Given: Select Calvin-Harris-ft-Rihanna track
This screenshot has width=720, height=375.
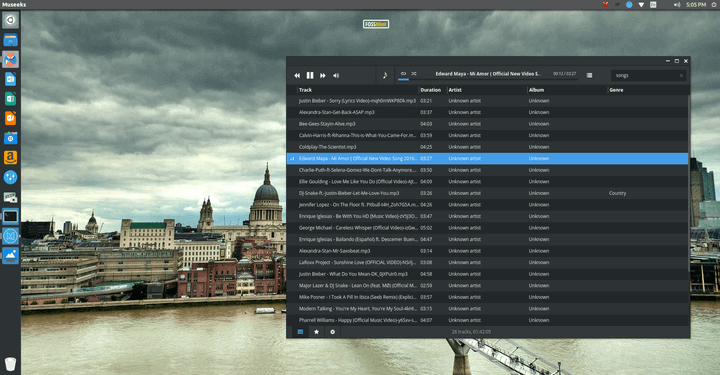Looking at the screenshot, I should tap(487, 135).
